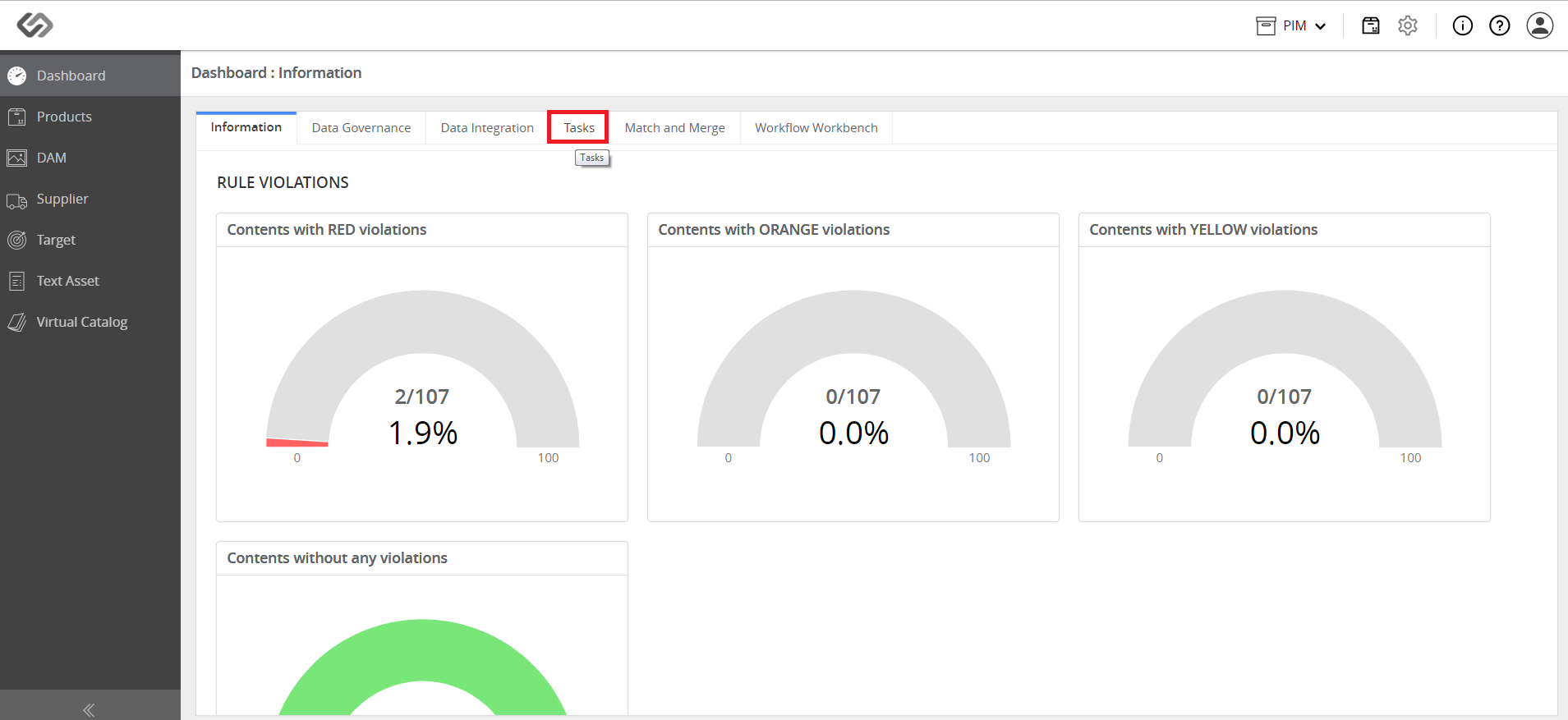The width and height of the screenshot is (1568, 720).
Task: Click 'Dashboard : Information' breadcrumb title
Action: tap(277, 73)
